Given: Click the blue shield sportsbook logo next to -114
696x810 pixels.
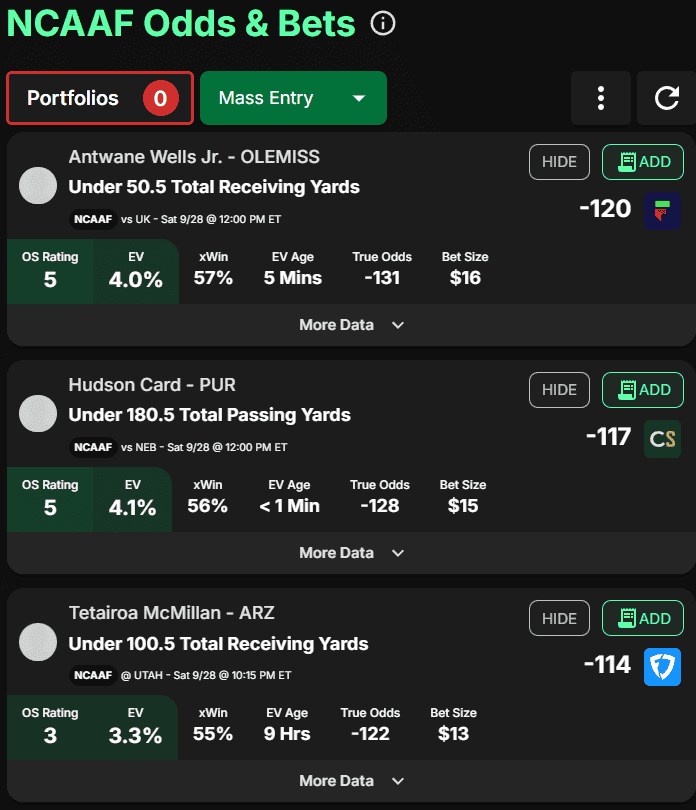Looking at the screenshot, I should [662, 666].
